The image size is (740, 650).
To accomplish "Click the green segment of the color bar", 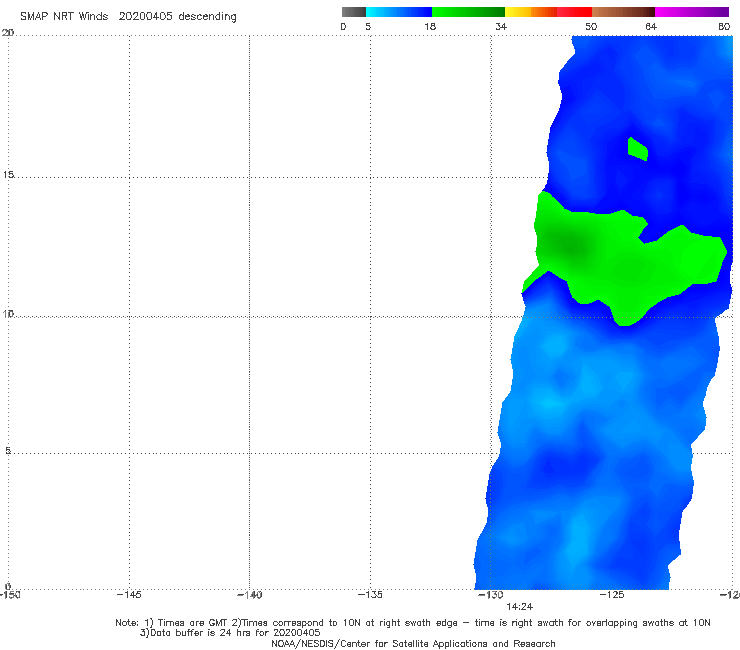I will pos(468,12).
